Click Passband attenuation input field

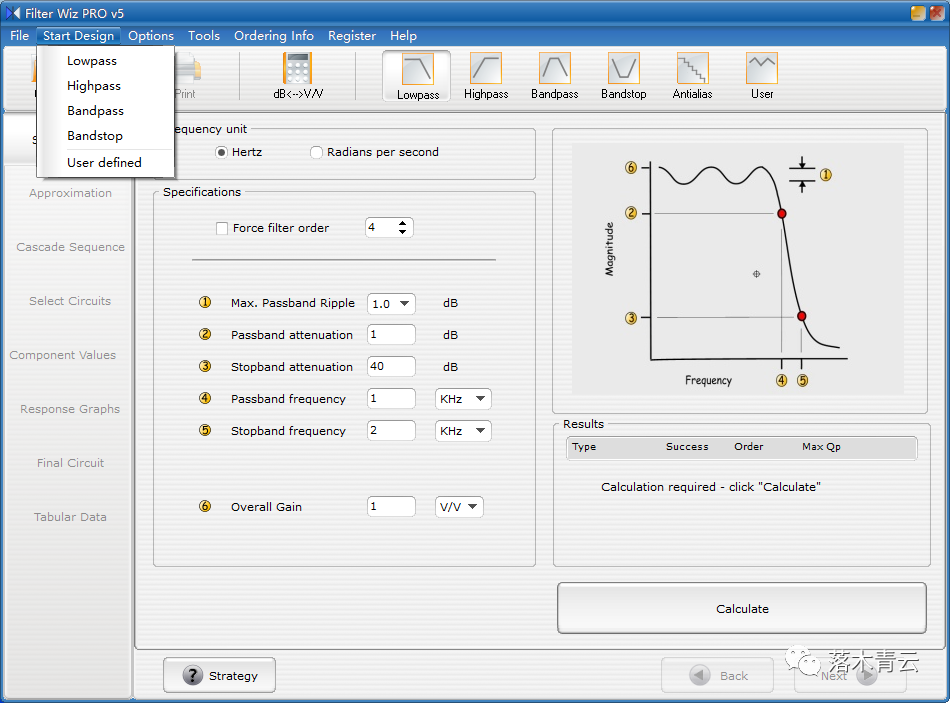(391, 335)
